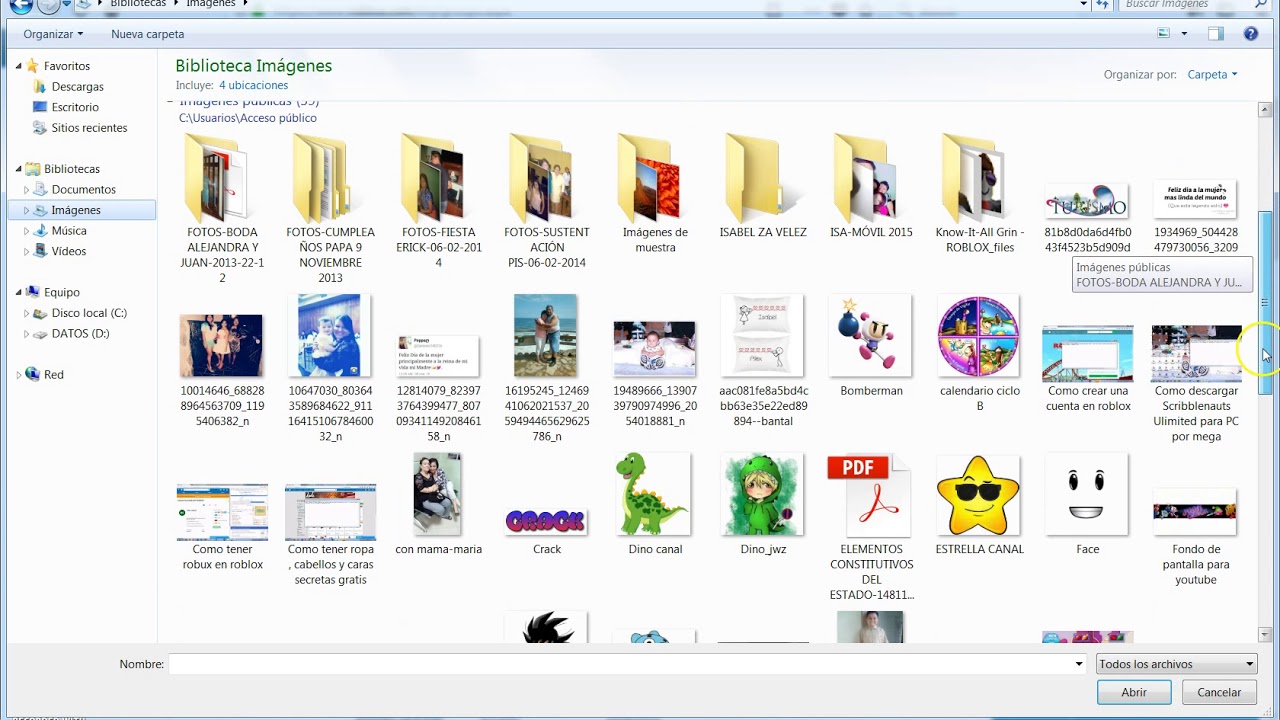The width and height of the screenshot is (1280, 720).
Task: Select the Bomberman image file
Action: tap(871, 346)
